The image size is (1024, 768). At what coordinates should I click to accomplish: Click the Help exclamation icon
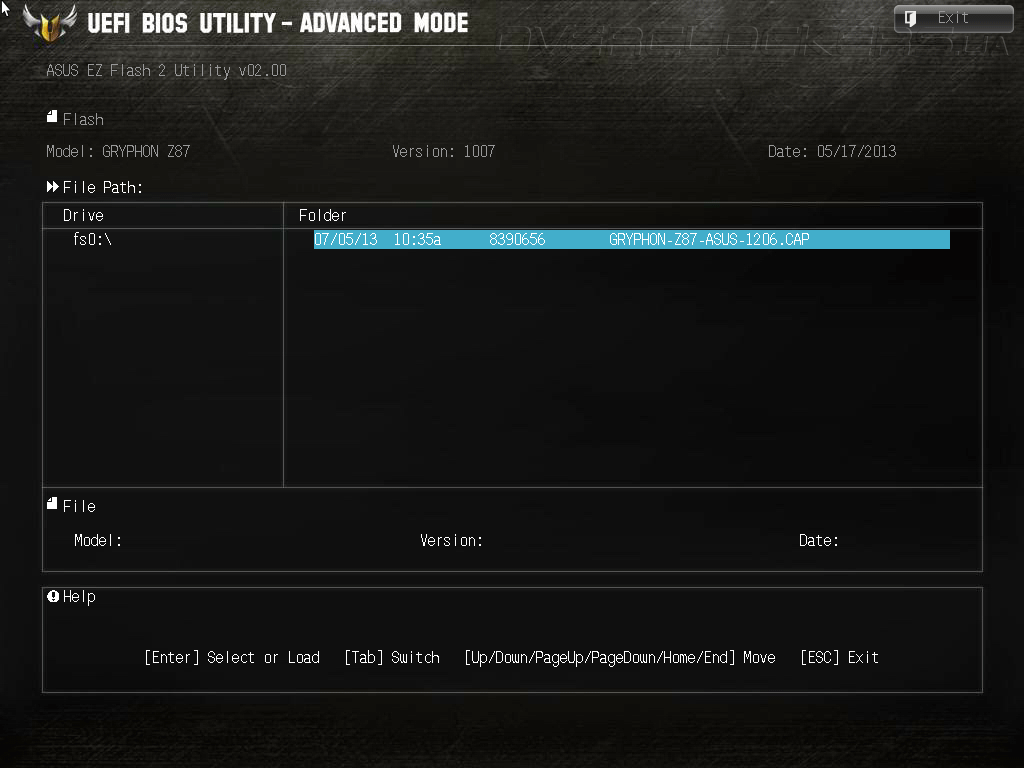(53, 596)
